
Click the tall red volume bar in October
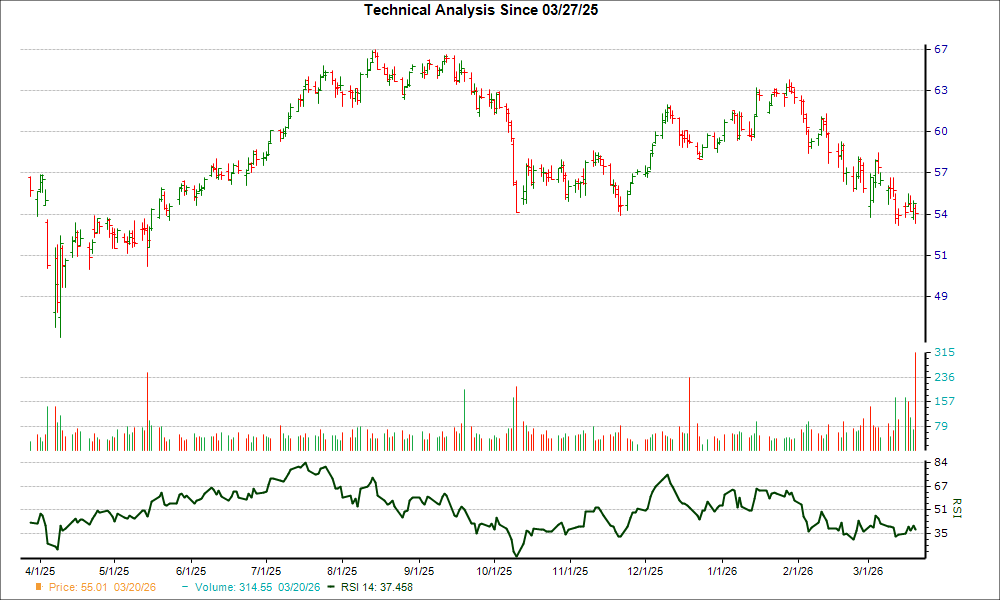[x=516, y=415]
